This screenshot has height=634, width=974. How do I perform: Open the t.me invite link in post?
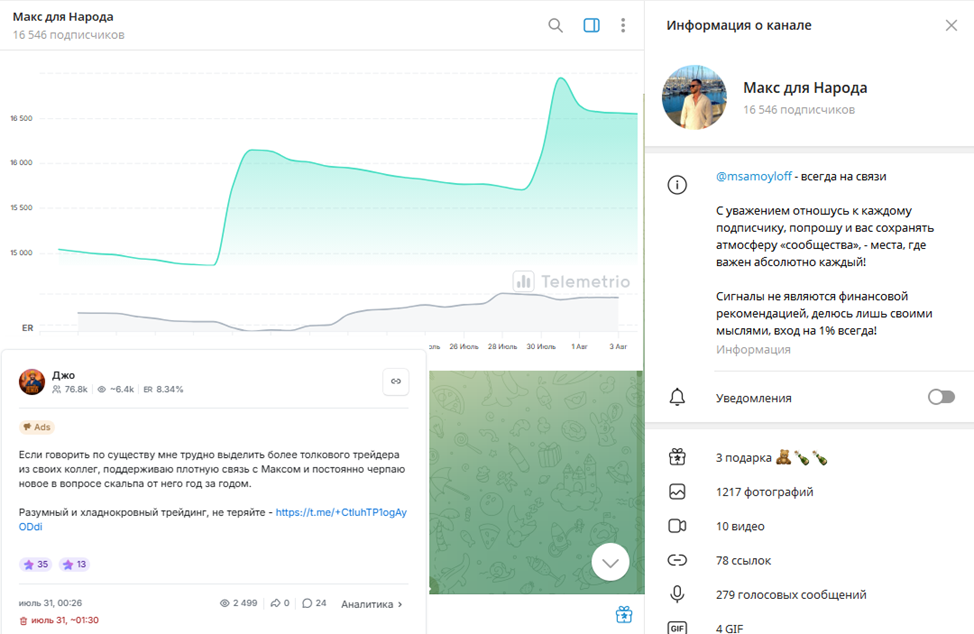340,513
